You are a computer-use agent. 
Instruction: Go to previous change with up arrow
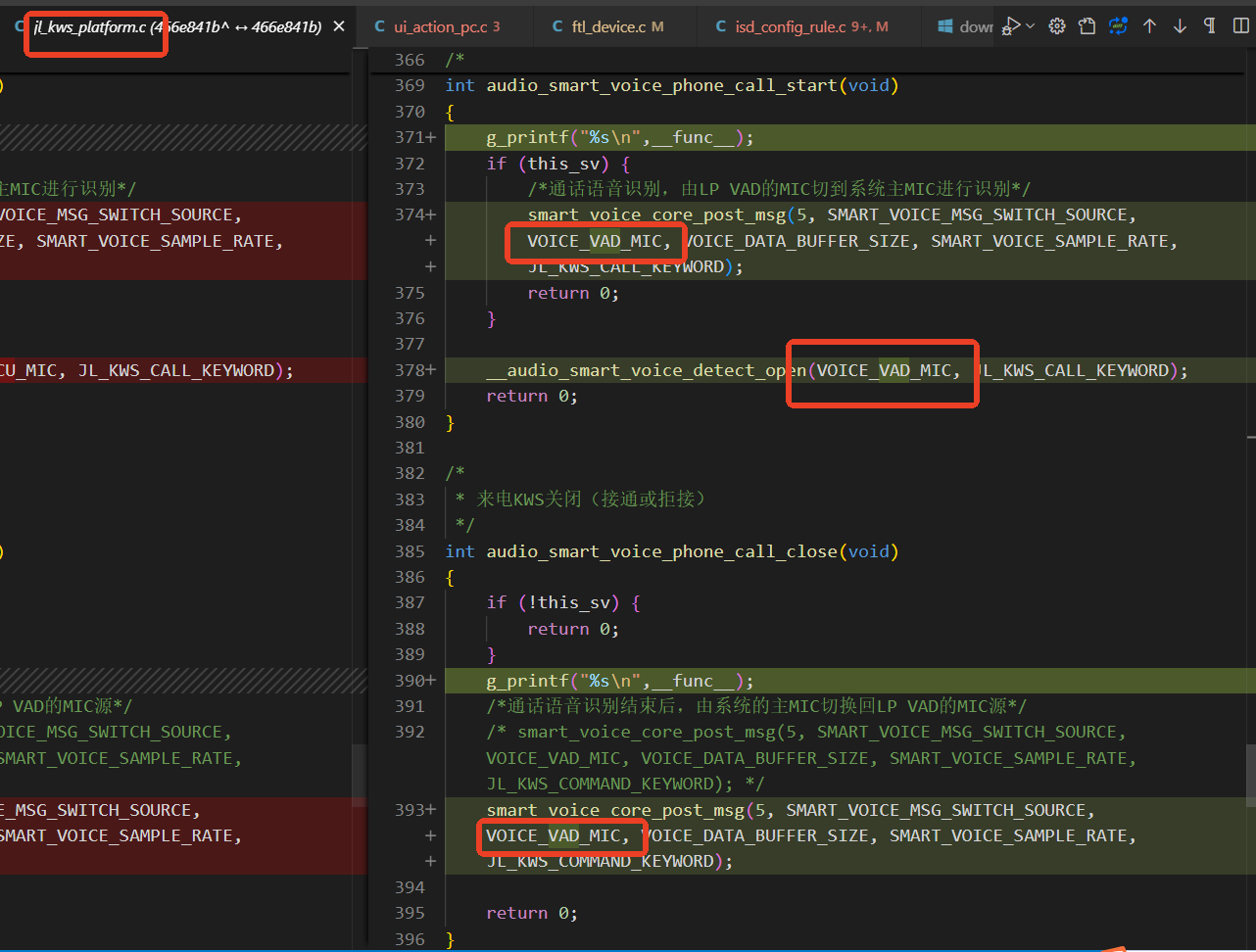click(1149, 26)
